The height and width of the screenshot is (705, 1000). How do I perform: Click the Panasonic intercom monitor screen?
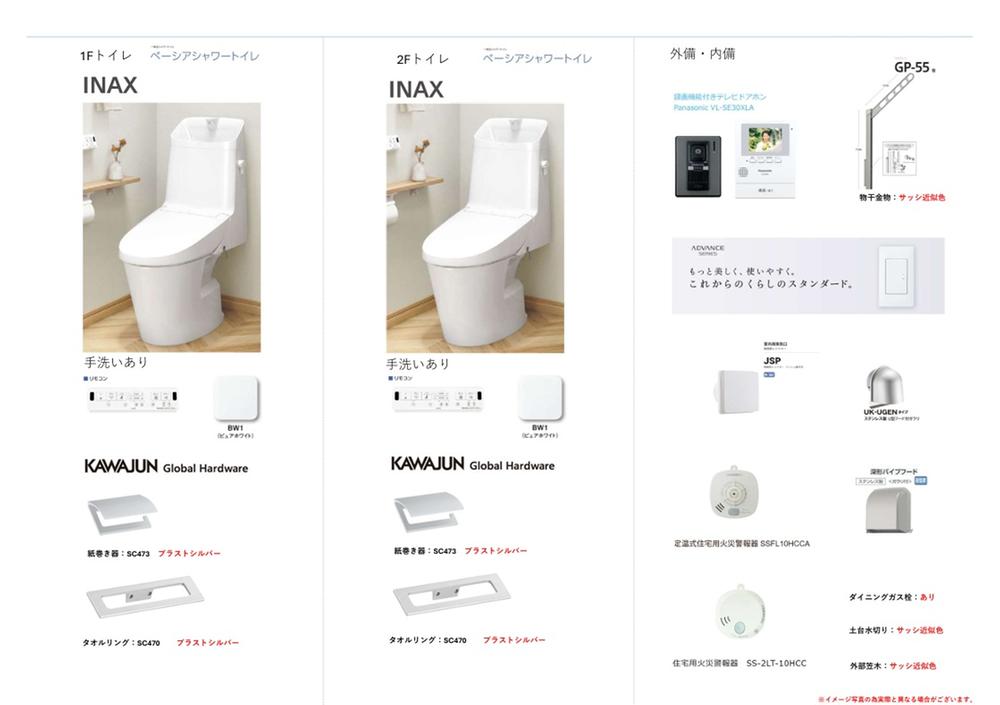tap(765, 161)
